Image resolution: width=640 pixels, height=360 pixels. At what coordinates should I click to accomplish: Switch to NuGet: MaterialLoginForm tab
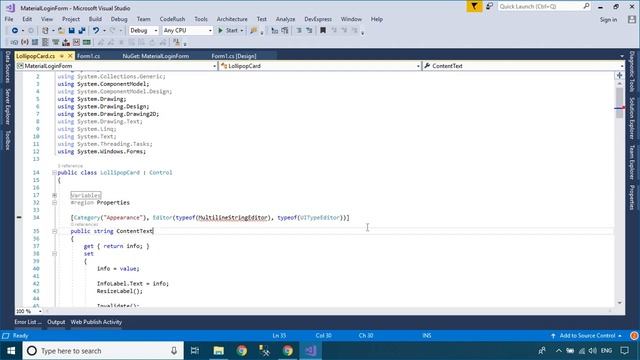156,56
